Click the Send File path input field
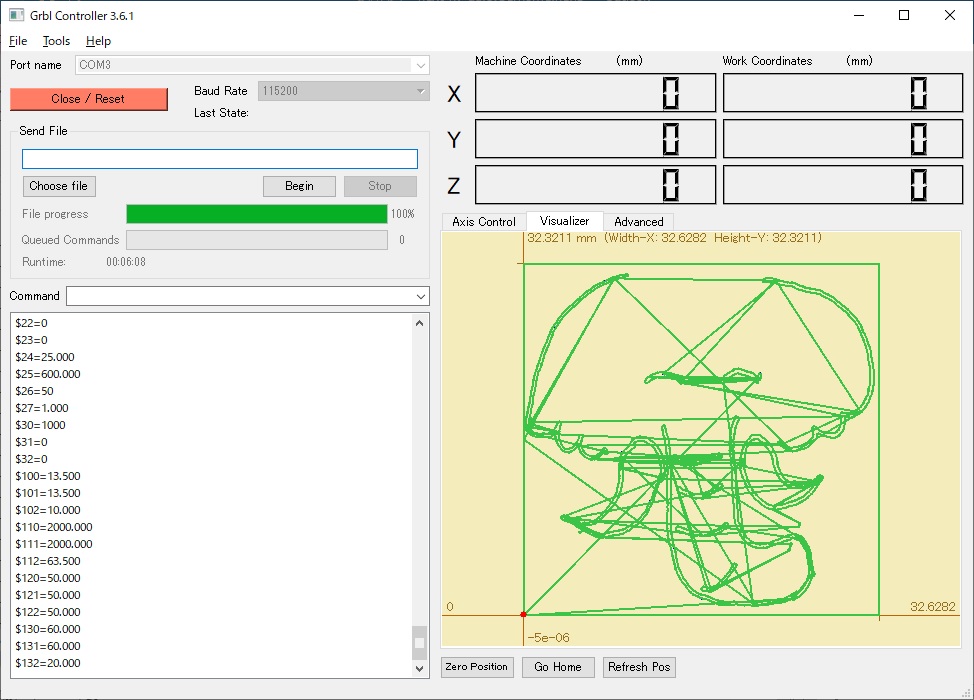 [220, 159]
